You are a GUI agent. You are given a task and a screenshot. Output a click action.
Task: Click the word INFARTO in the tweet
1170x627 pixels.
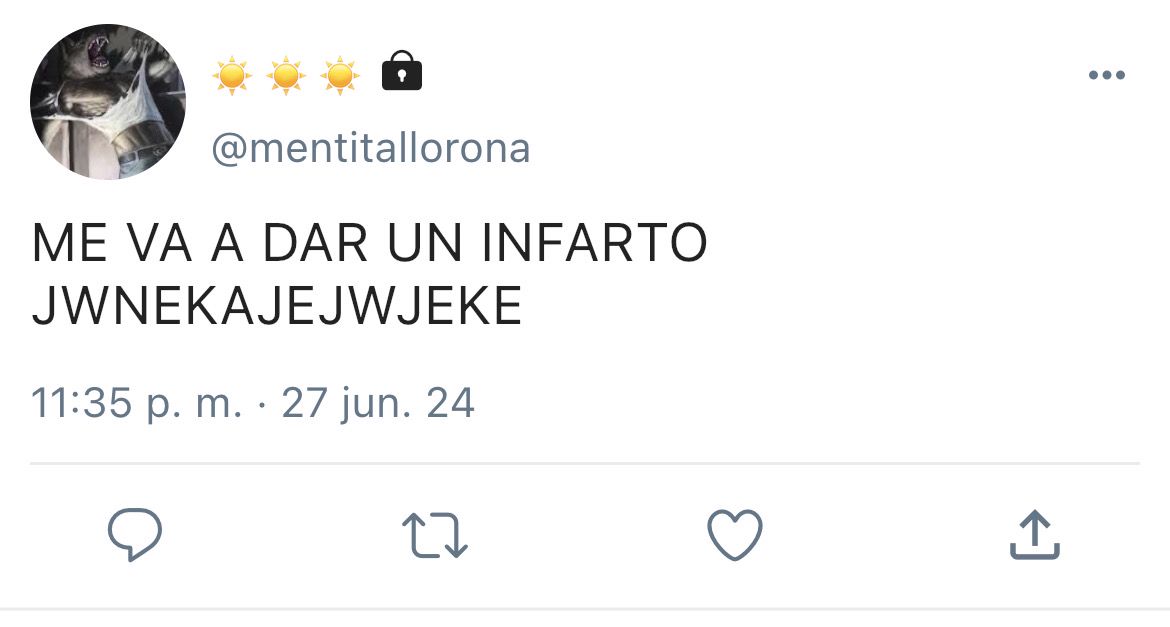pos(595,243)
